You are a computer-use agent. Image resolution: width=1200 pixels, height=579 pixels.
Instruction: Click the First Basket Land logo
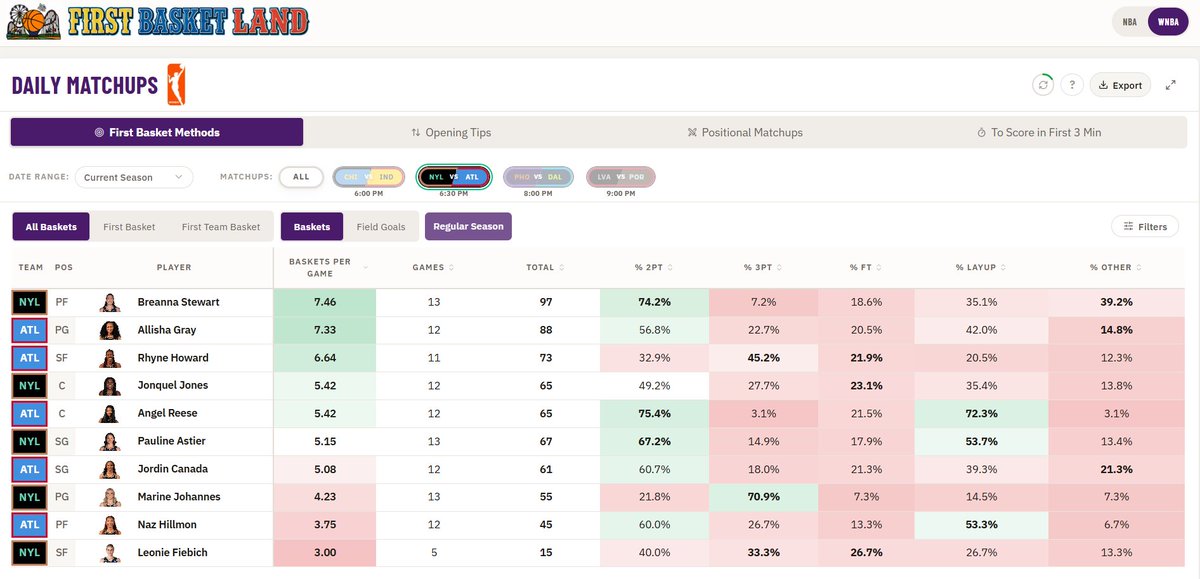point(157,21)
